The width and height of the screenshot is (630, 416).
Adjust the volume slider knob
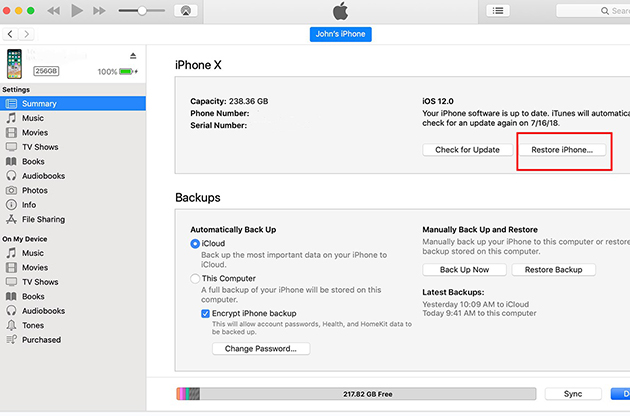(x=142, y=11)
